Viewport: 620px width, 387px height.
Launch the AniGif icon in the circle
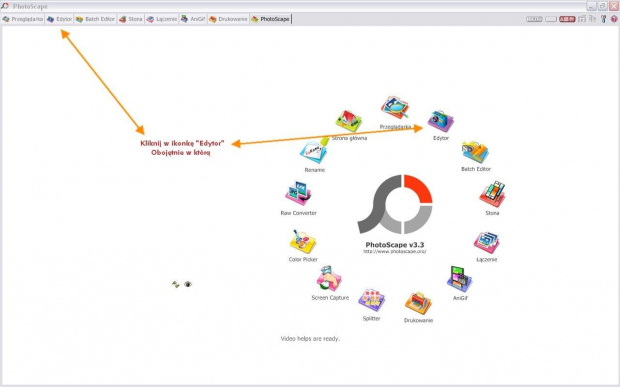tap(459, 279)
